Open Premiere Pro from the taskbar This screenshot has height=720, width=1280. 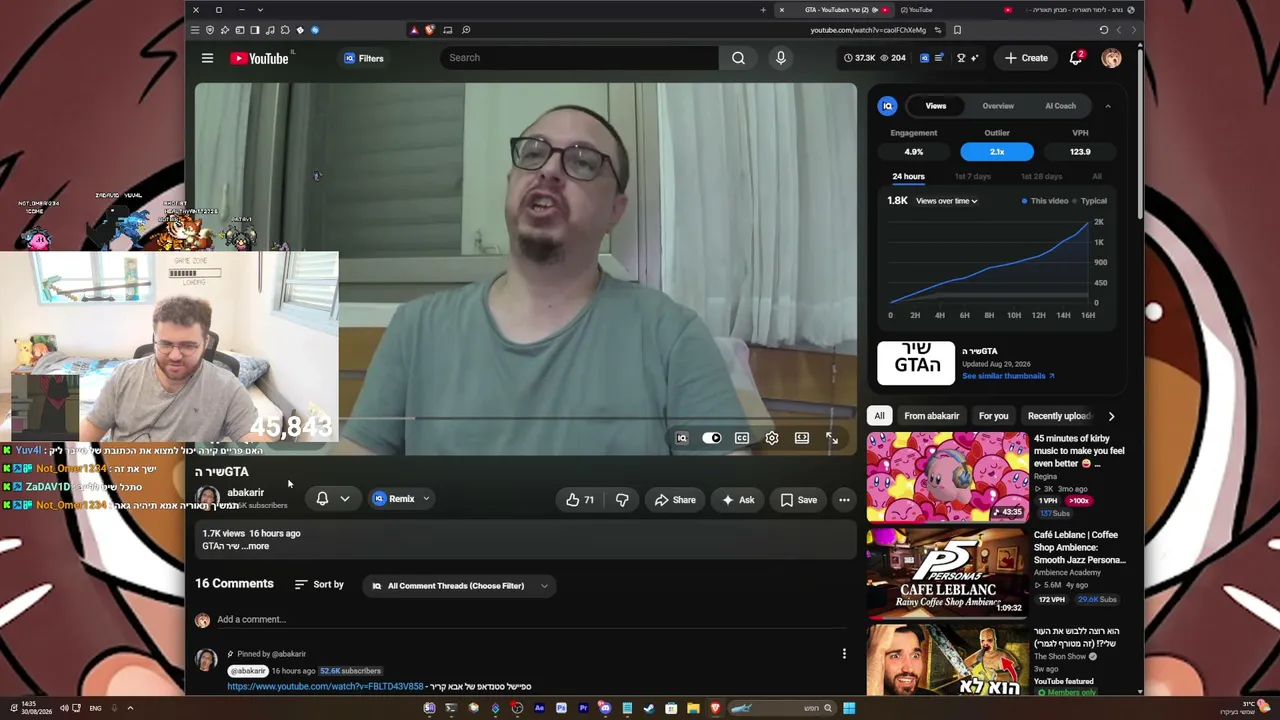point(583,708)
